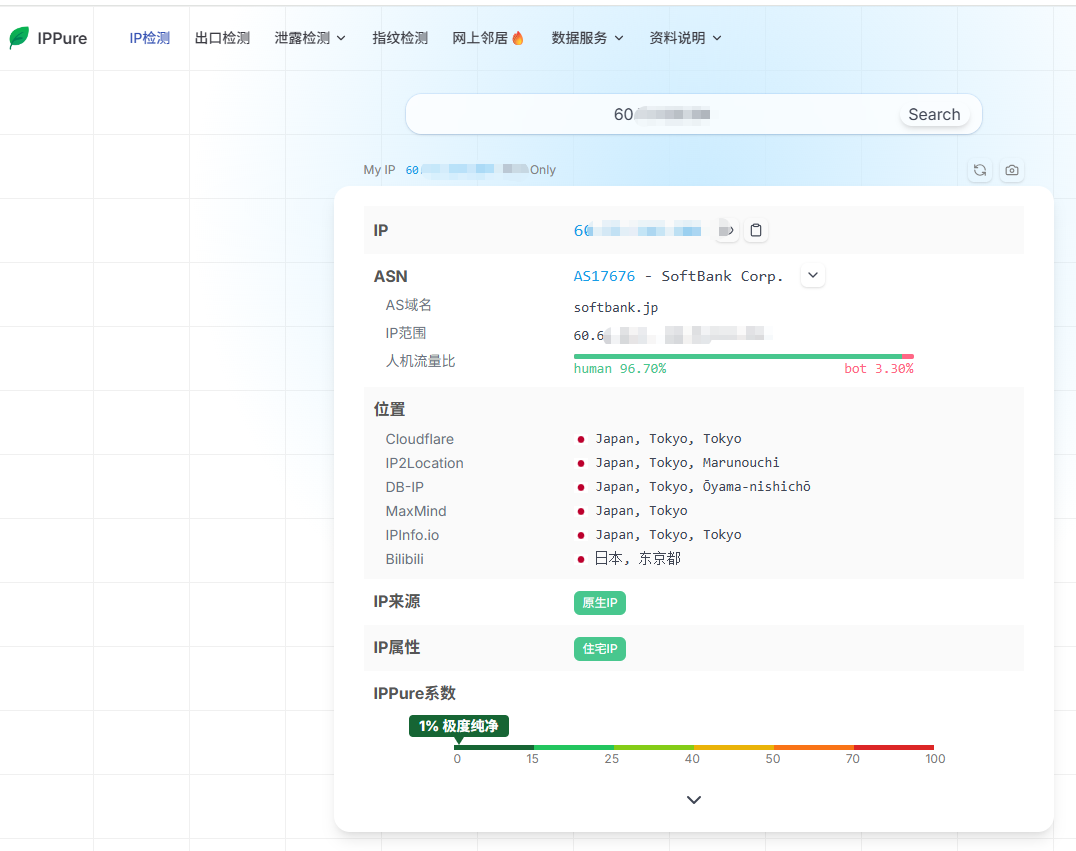Open the AS17676 link

click(605, 276)
